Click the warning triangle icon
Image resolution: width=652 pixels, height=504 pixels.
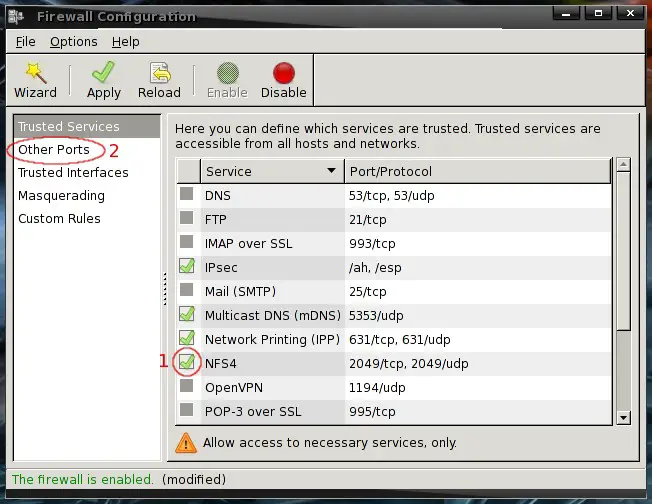[x=186, y=441]
